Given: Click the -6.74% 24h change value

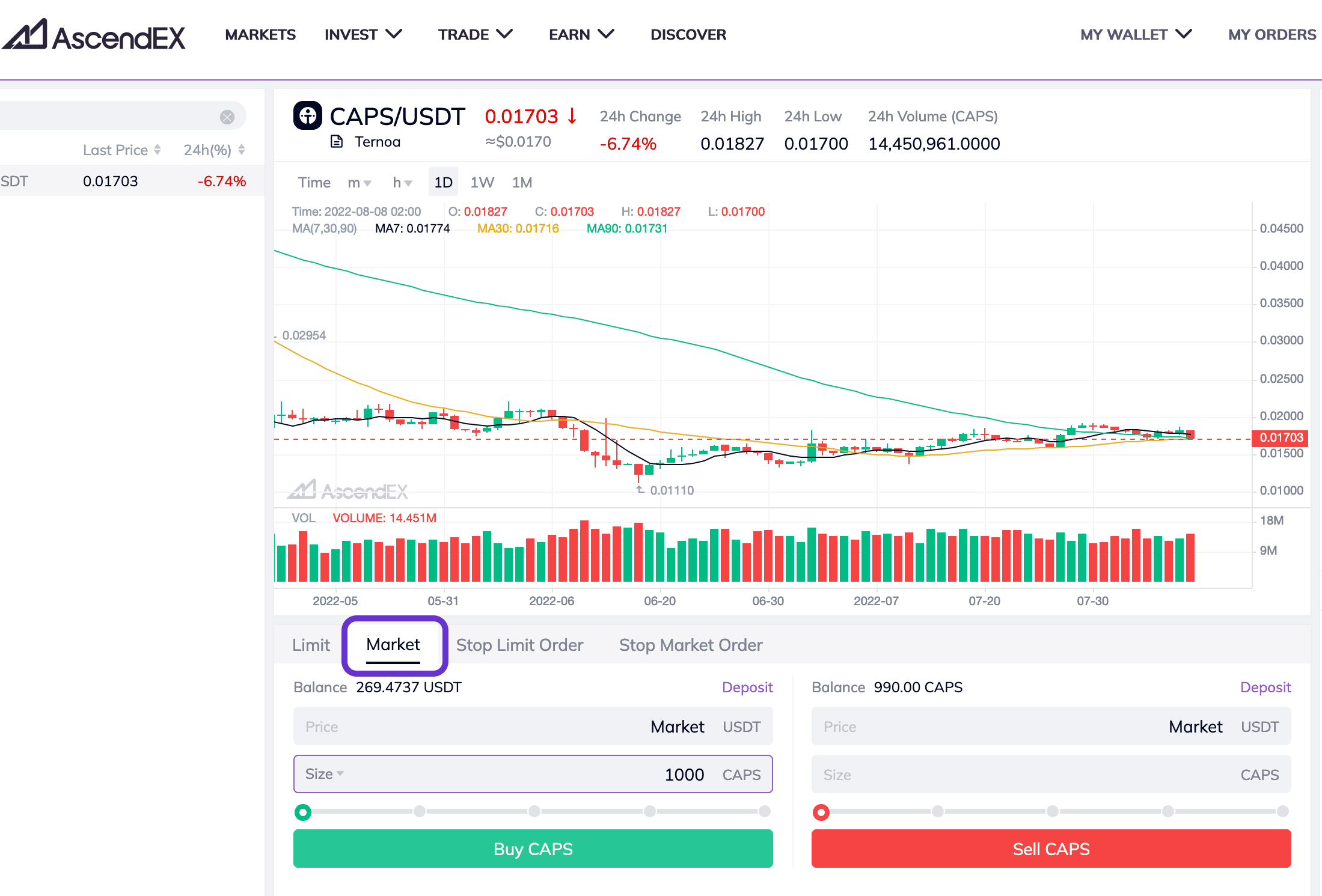Looking at the screenshot, I should coord(628,144).
